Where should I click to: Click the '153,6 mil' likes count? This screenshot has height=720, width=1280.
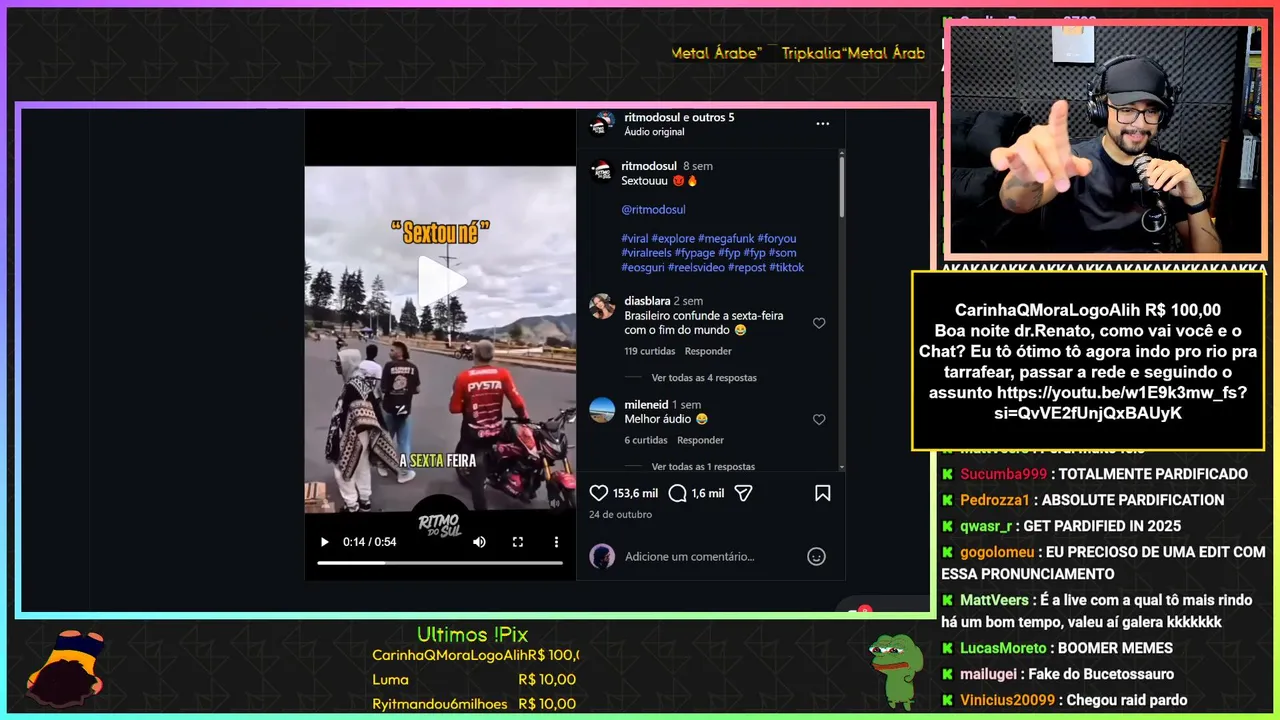(636, 494)
